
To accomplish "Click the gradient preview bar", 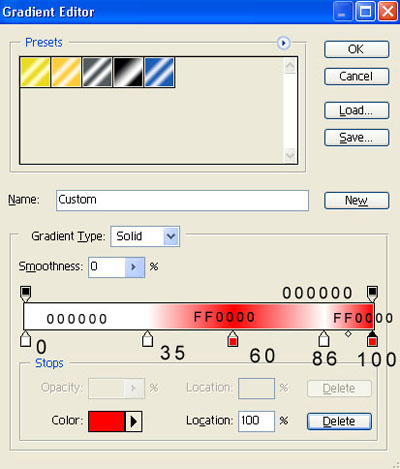I will click(199, 316).
